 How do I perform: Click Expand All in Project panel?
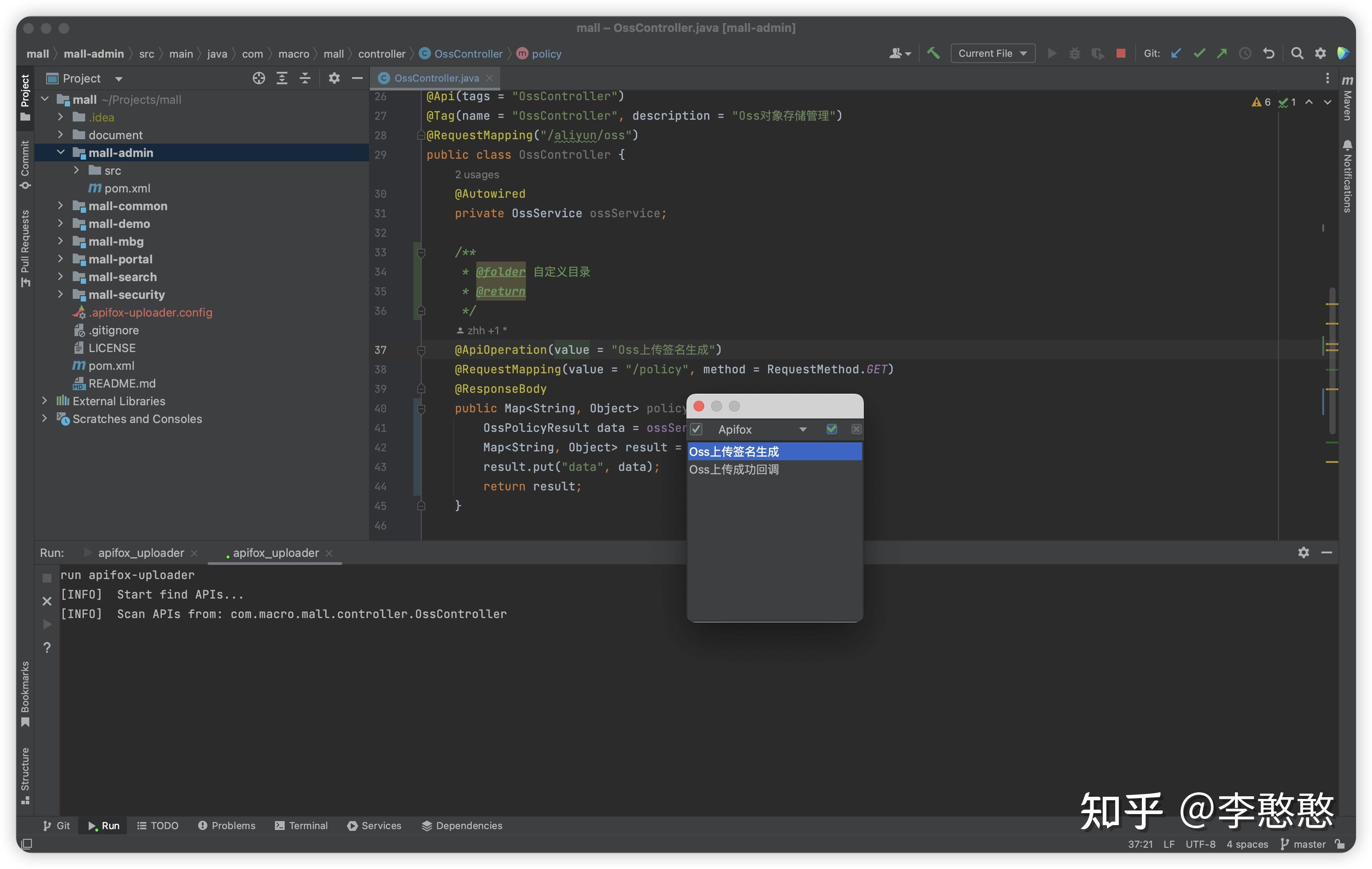[282, 78]
